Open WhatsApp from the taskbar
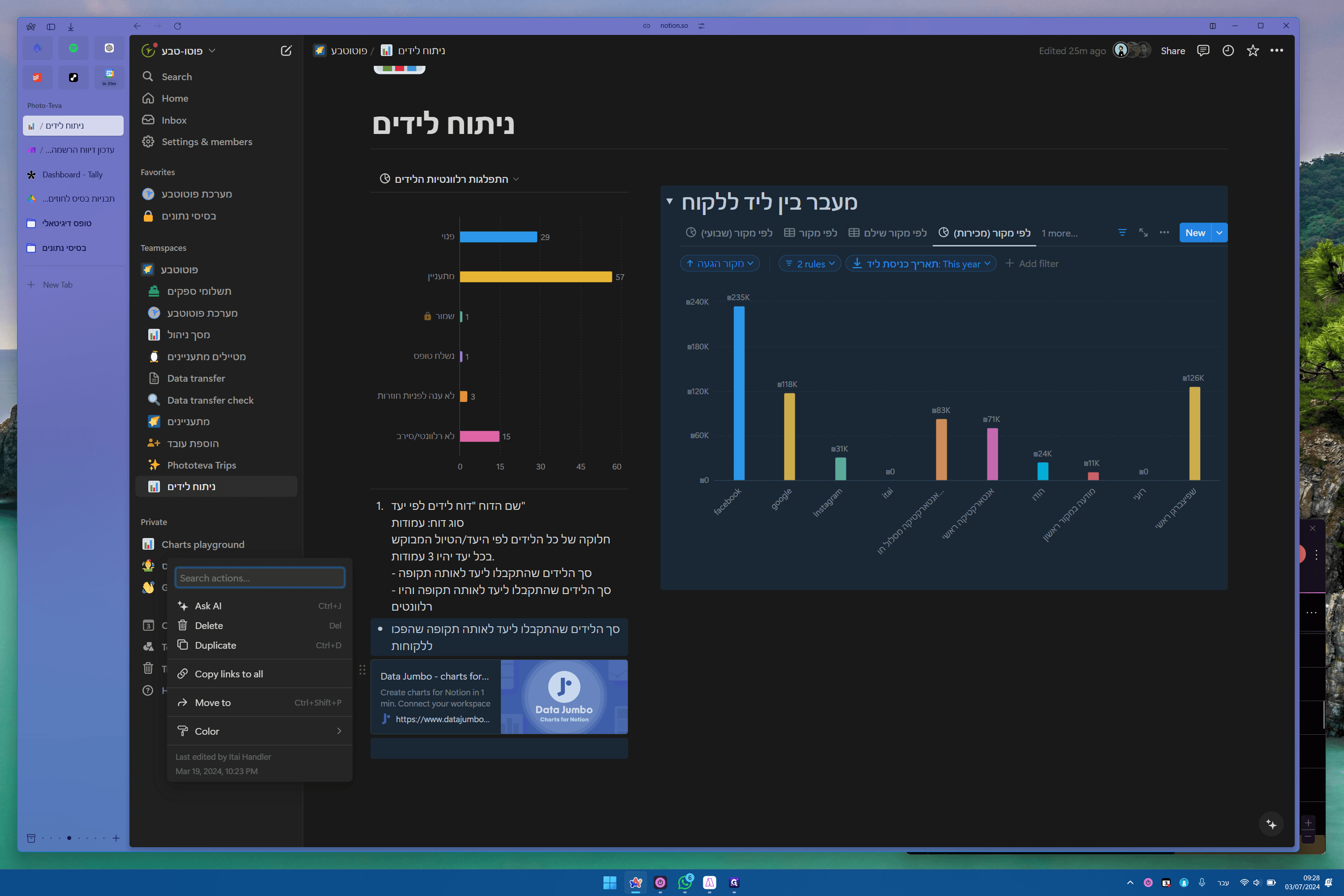This screenshot has height=896, width=1344. (x=685, y=882)
